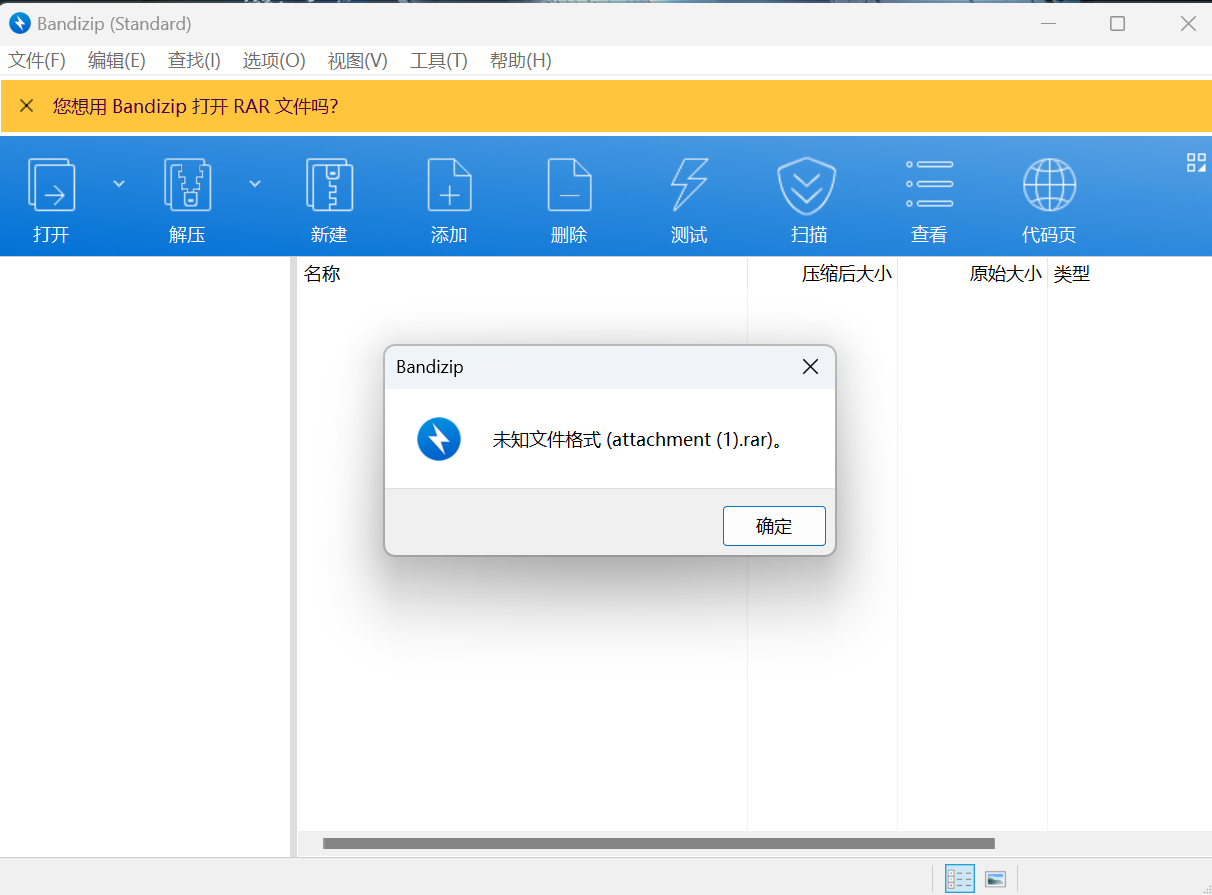Sort by the 名称 column header

(x=522, y=273)
